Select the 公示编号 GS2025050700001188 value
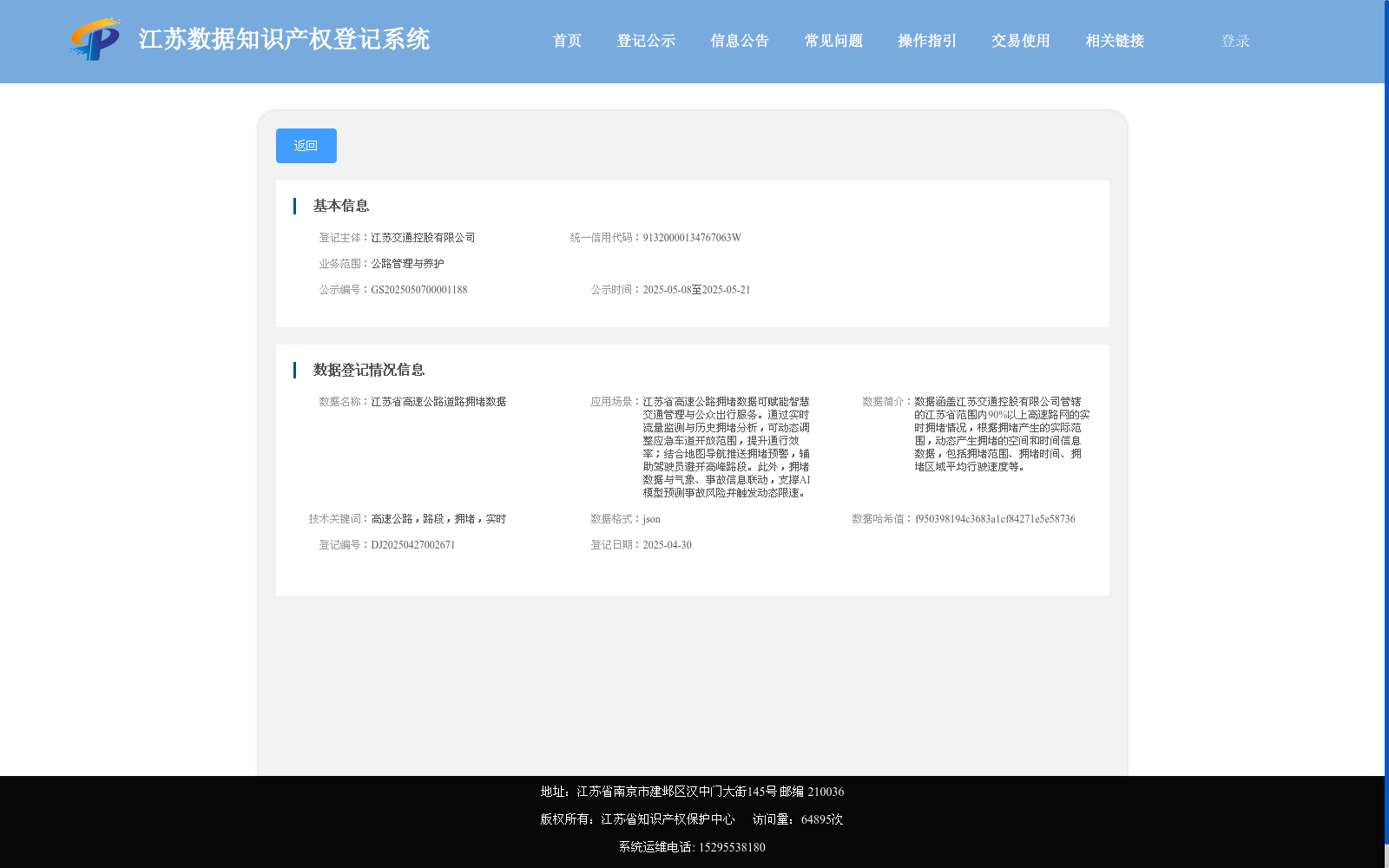Viewport: 1389px width, 868px height. point(419,289)
